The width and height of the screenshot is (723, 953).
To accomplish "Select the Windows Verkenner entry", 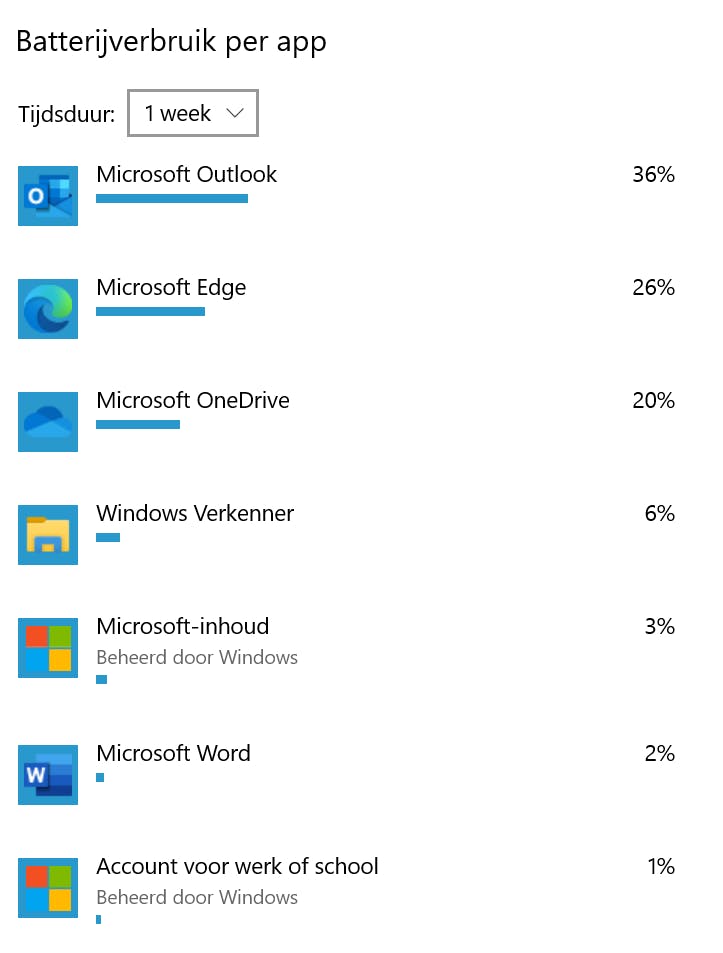I will (195, 513).
